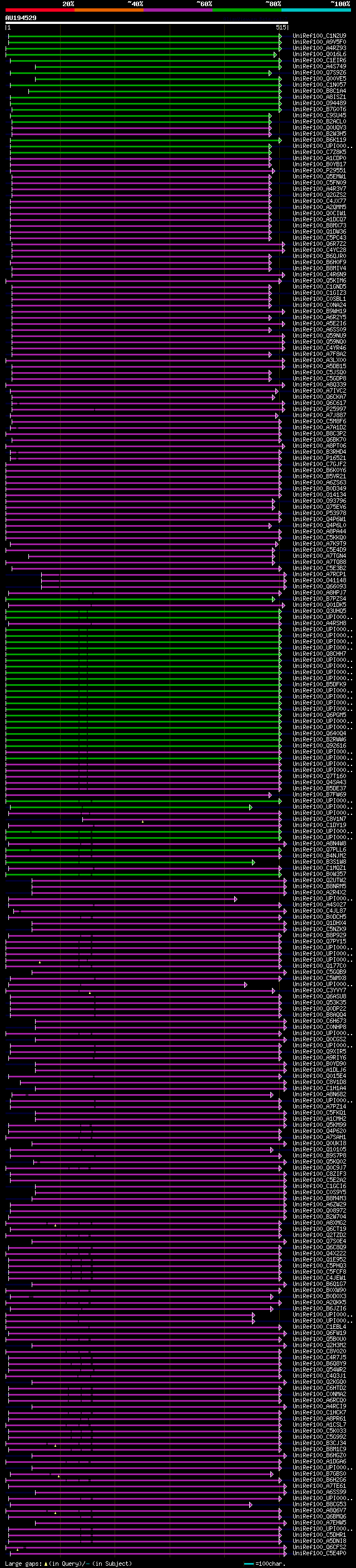Select hit label UniRef100_C1GND5
This screenshot has width=356, height=1568.
pos(319,286)
